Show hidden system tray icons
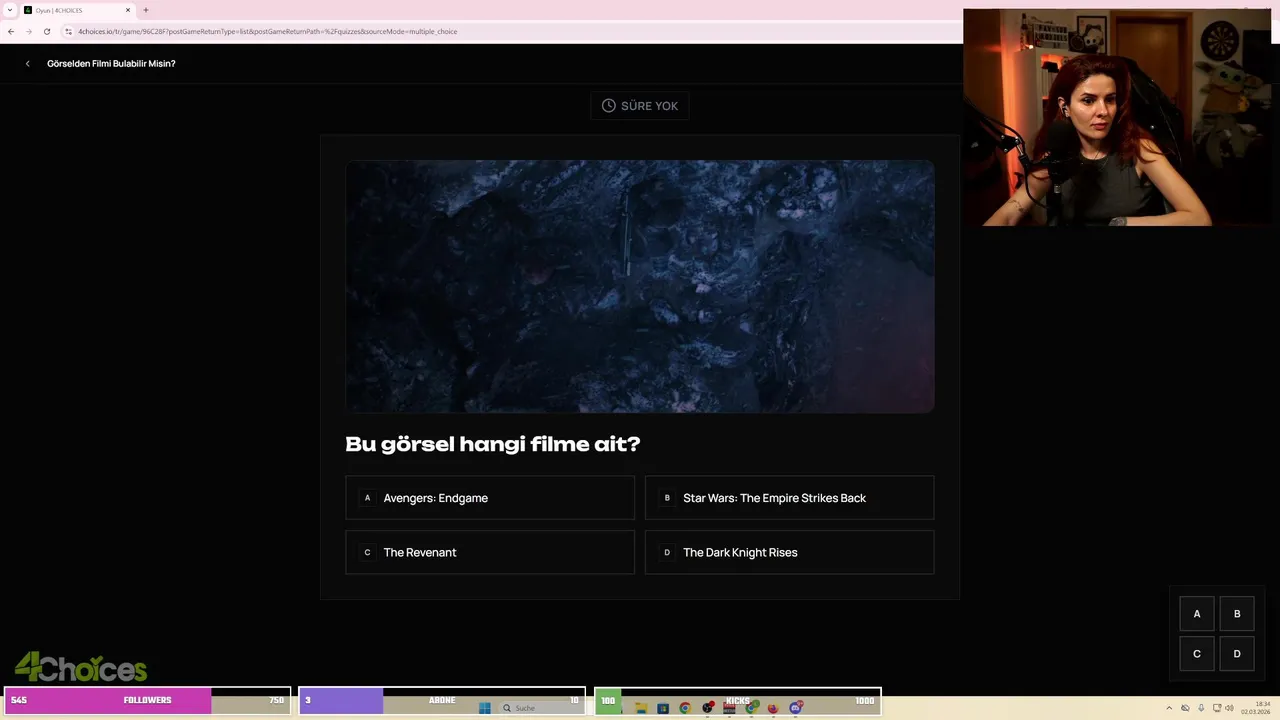The height and width of the screenshot is (720, 1280). 1169,708
